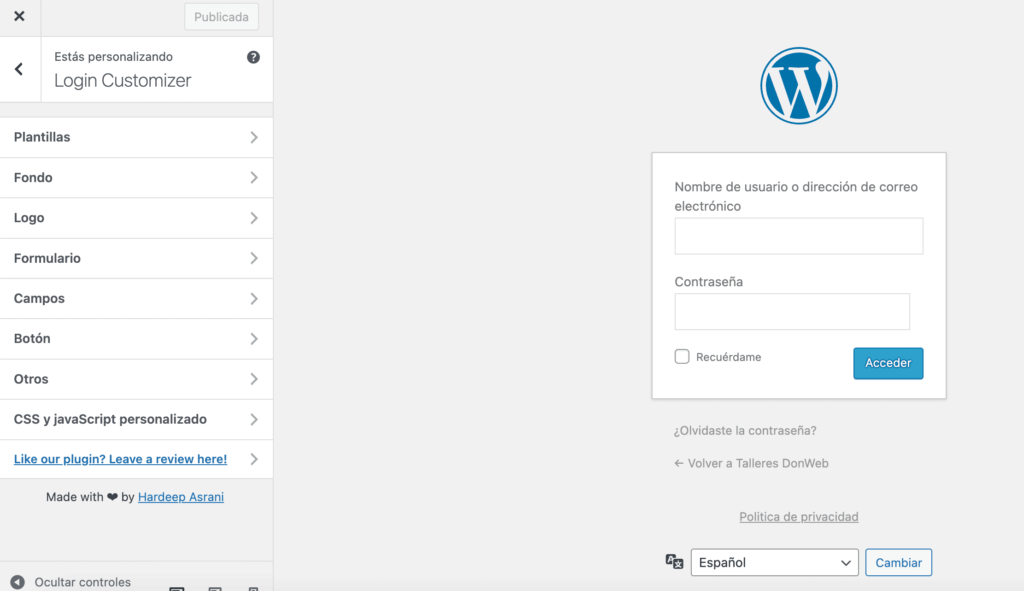Enable the Recuérdame checkbox
1024x591 pixels.
coord(681,356)
